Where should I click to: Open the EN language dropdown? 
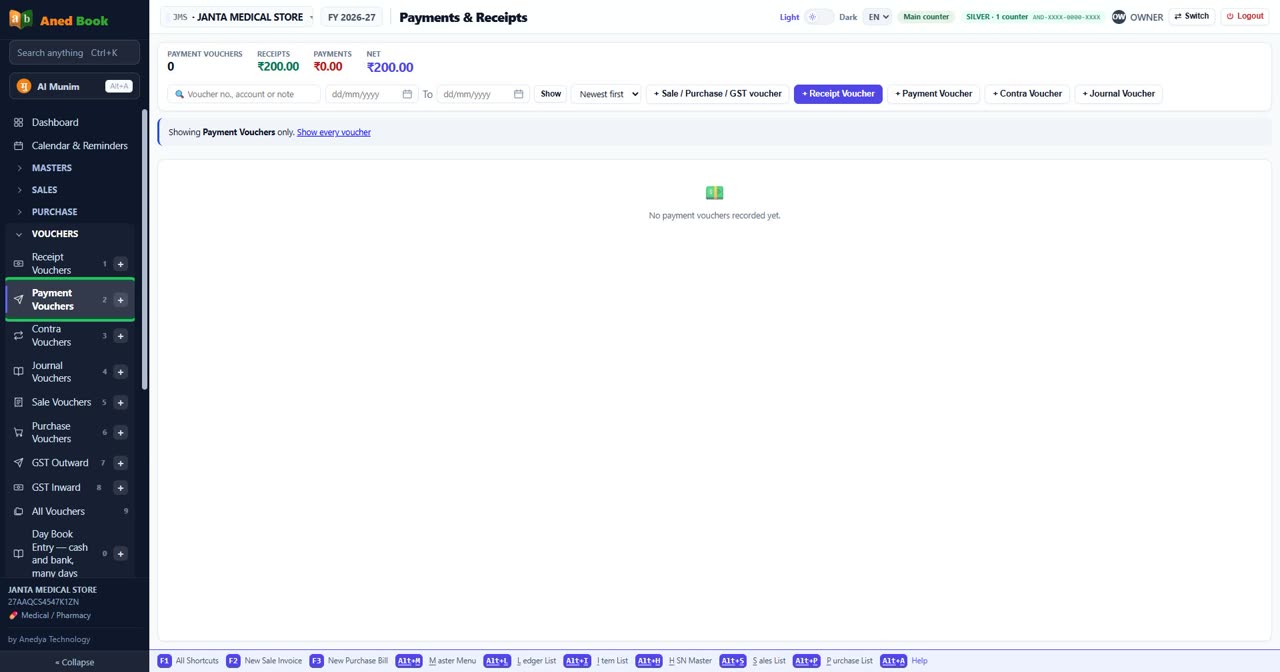[877, 17]
